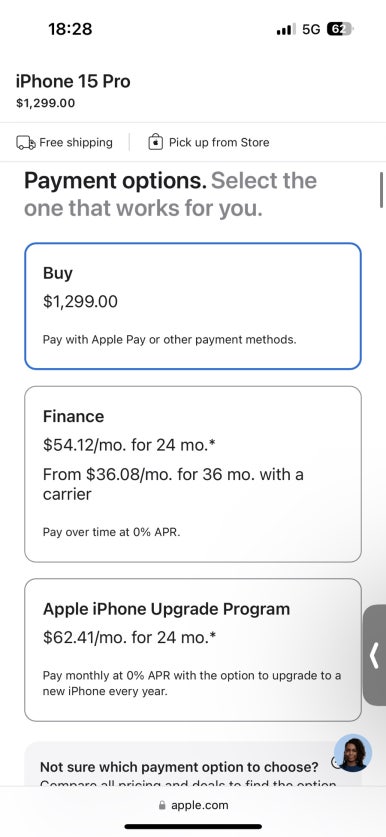Image resolution: width=386 pixels, height=837 pixels.
Task: Tap the status bar clock showing 18:28
Action: 70,29
